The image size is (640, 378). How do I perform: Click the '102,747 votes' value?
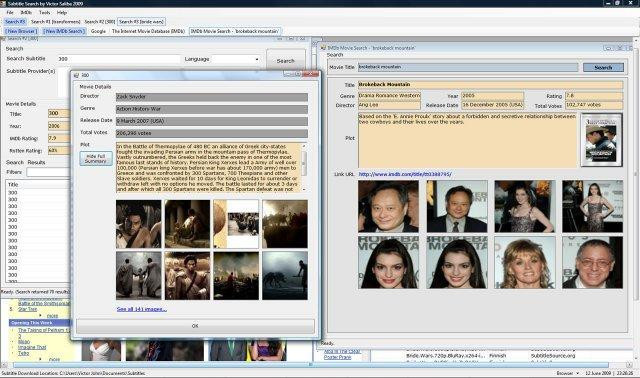coord(594,105)
